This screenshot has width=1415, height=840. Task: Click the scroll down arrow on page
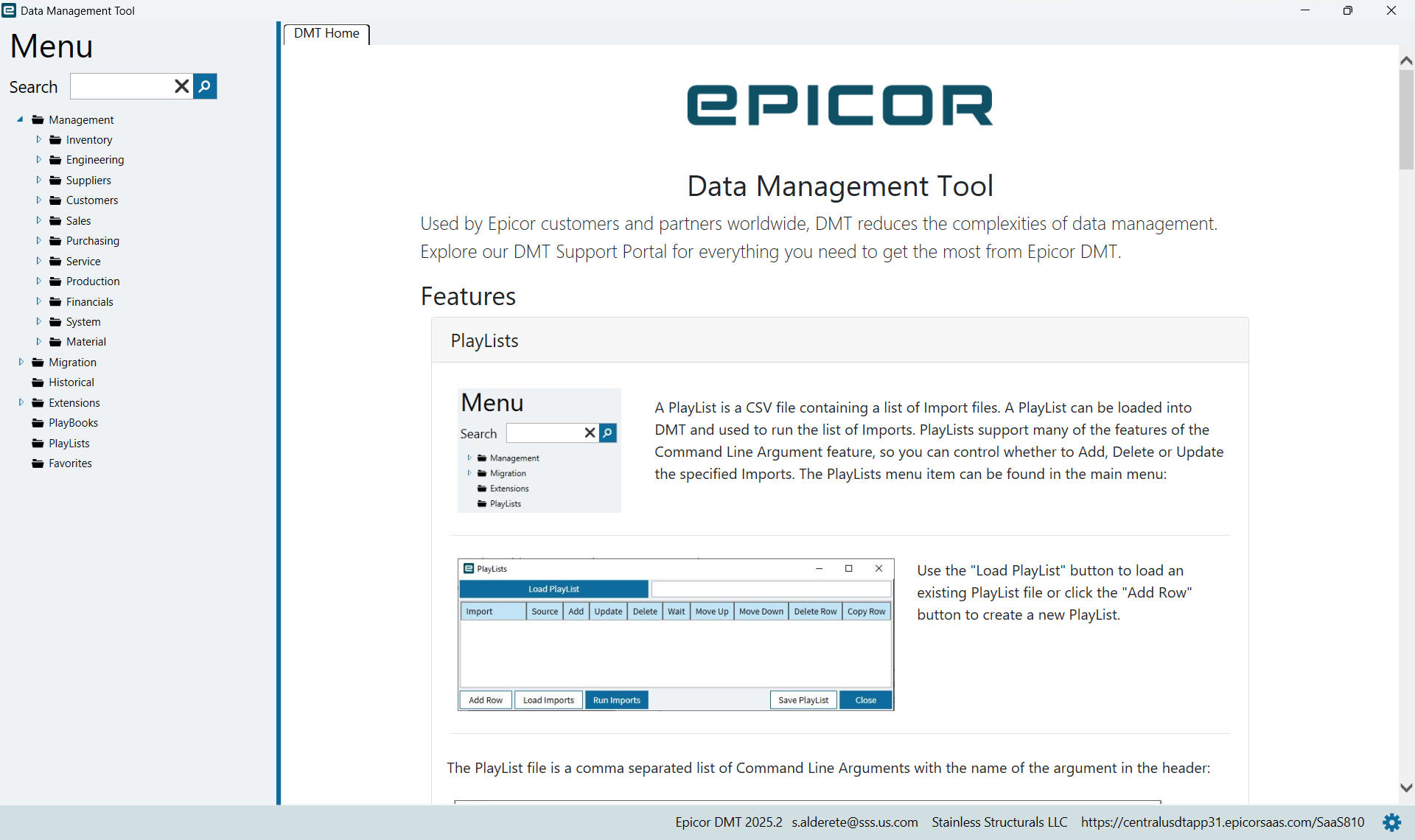coord(1406,788)
